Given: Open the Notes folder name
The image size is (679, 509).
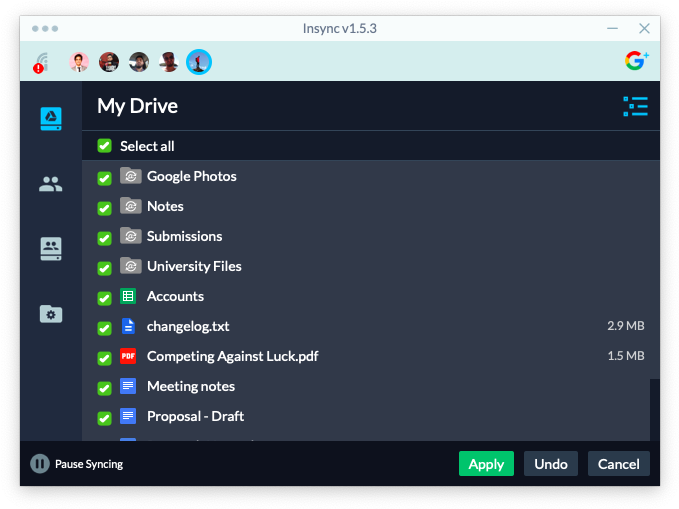Looking at the screenshot, I should [165, 206].
